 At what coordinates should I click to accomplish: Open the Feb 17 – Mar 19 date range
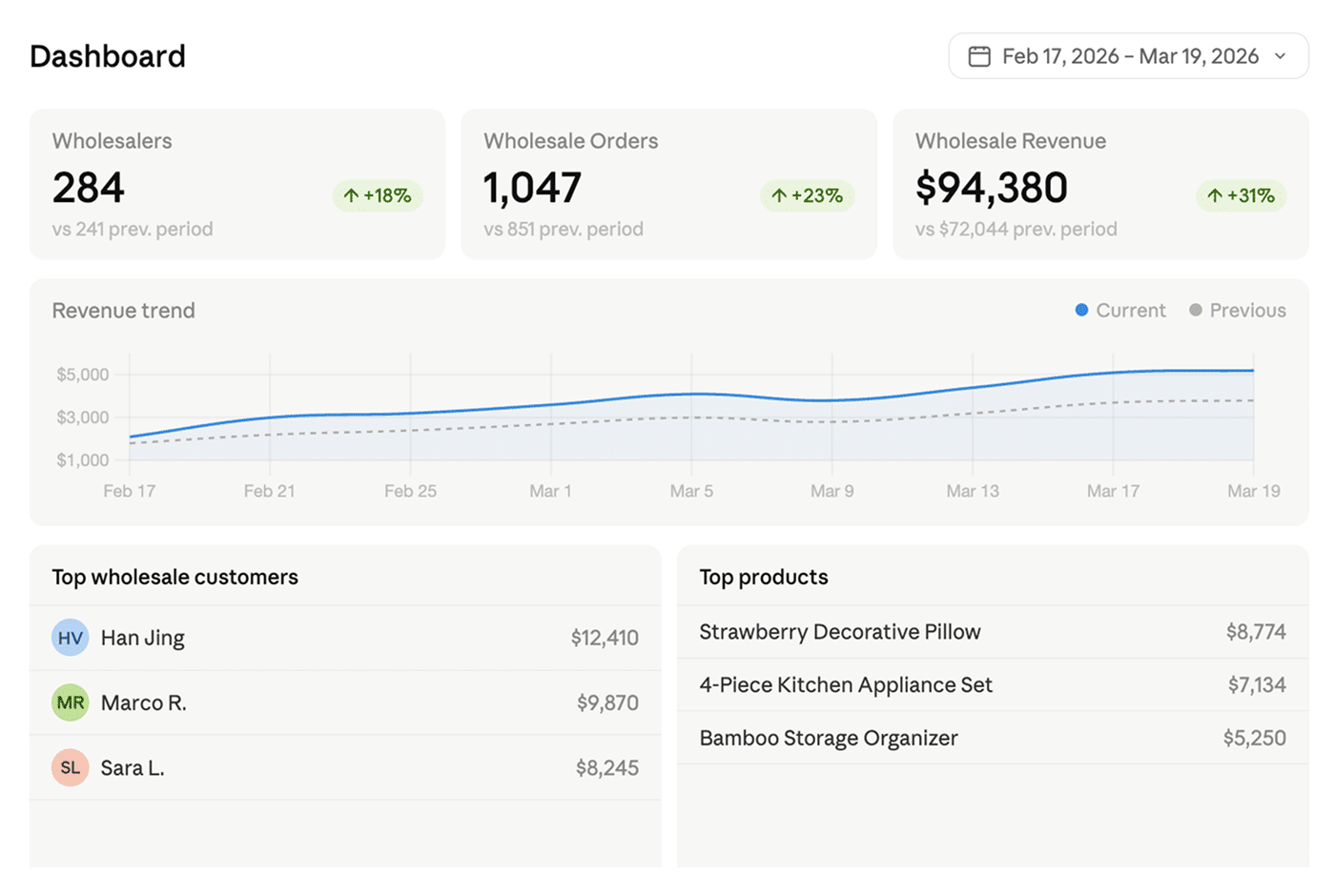click(x=1130, y=56)
